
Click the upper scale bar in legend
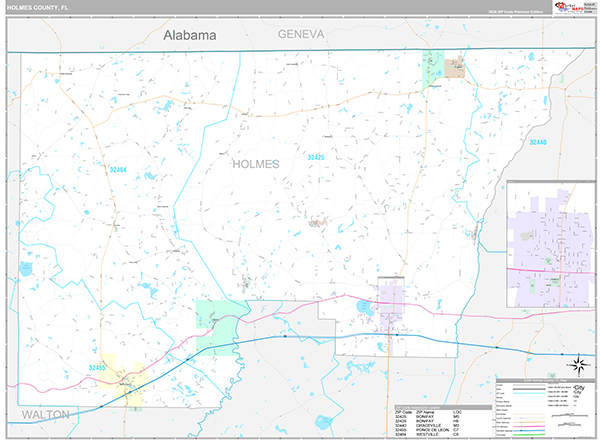point(569,415)
